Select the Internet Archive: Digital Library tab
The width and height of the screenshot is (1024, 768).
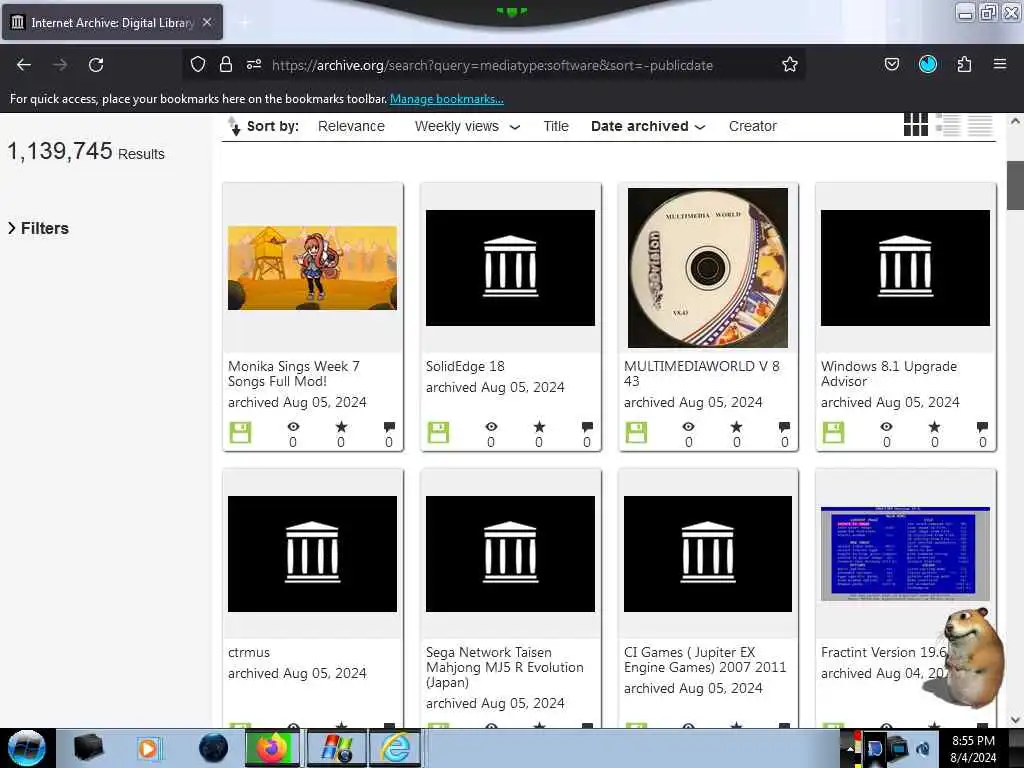point(112,23)
